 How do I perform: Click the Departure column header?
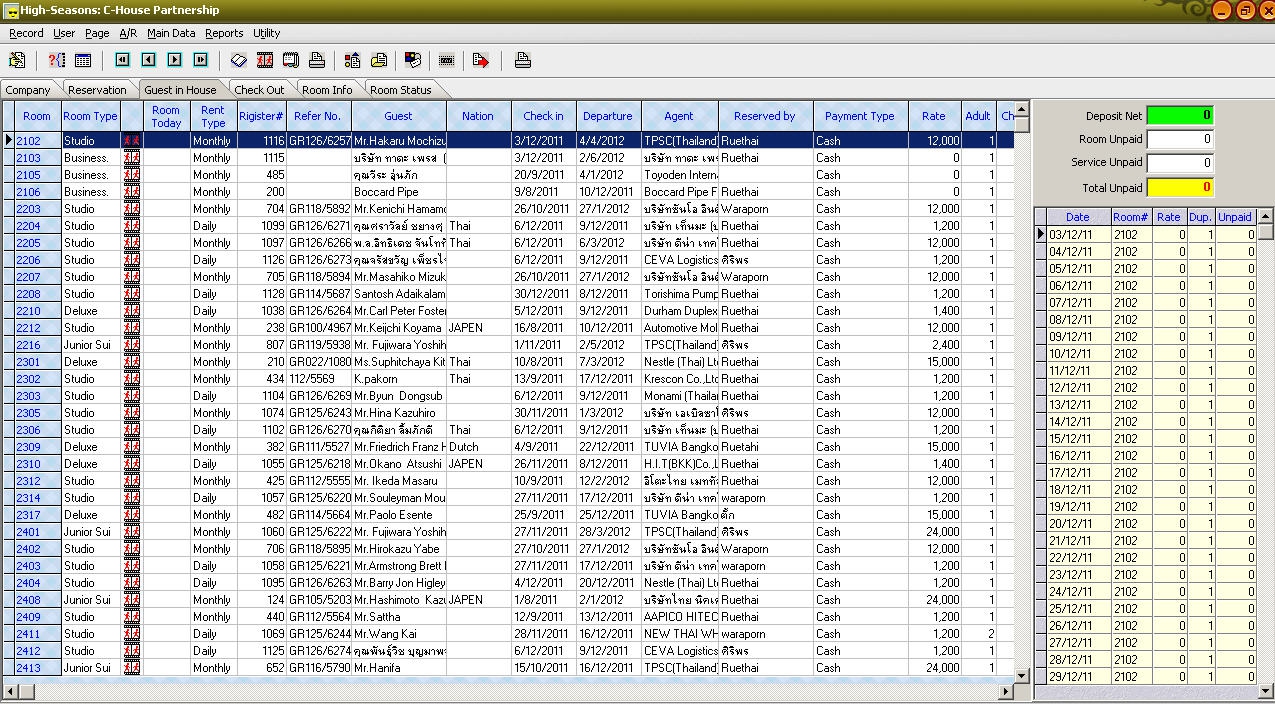coord(607,116)
